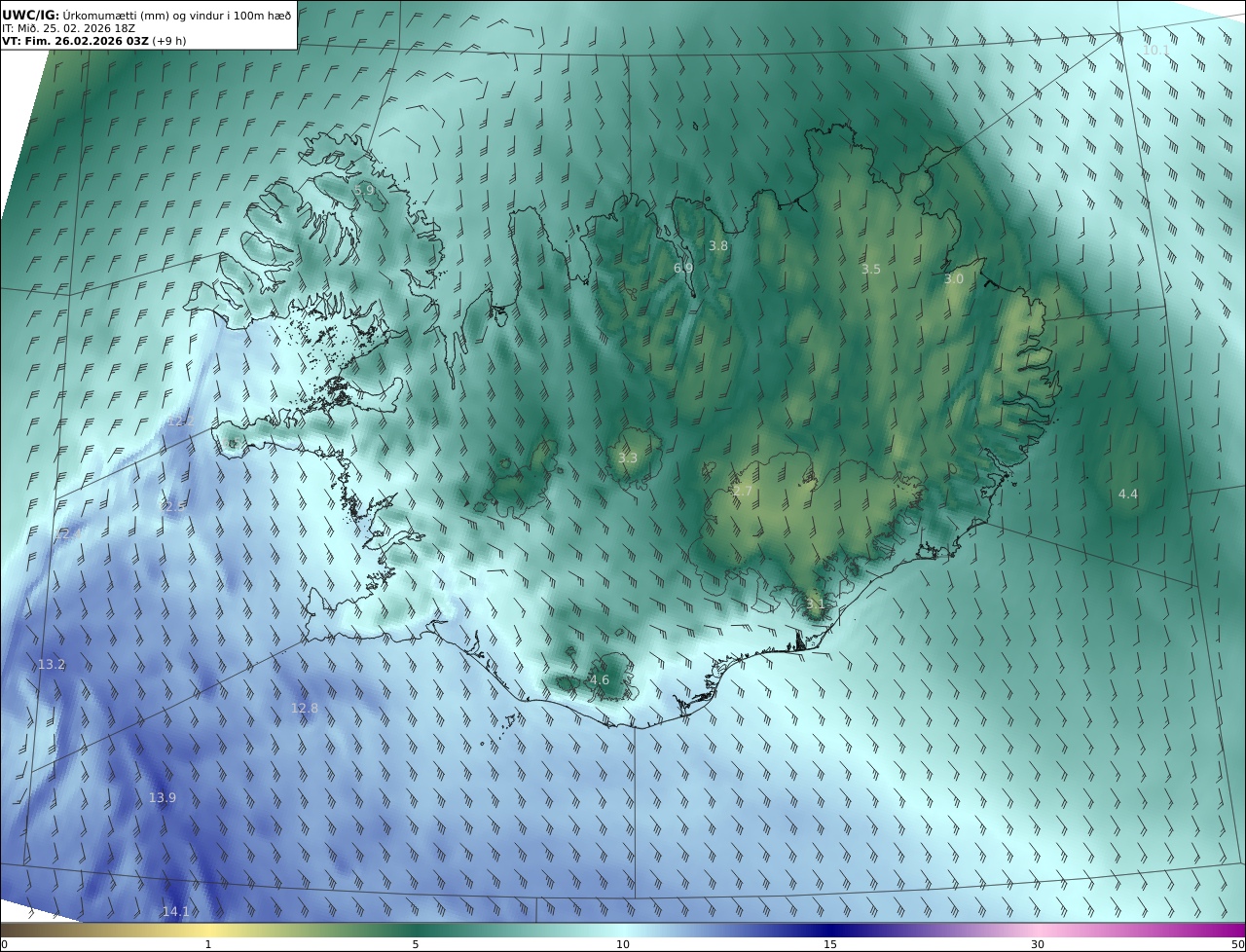Click the 0 tick label on the colour scale
The height and width of the screenshot is (952, 1246).
tap(4, 945)
